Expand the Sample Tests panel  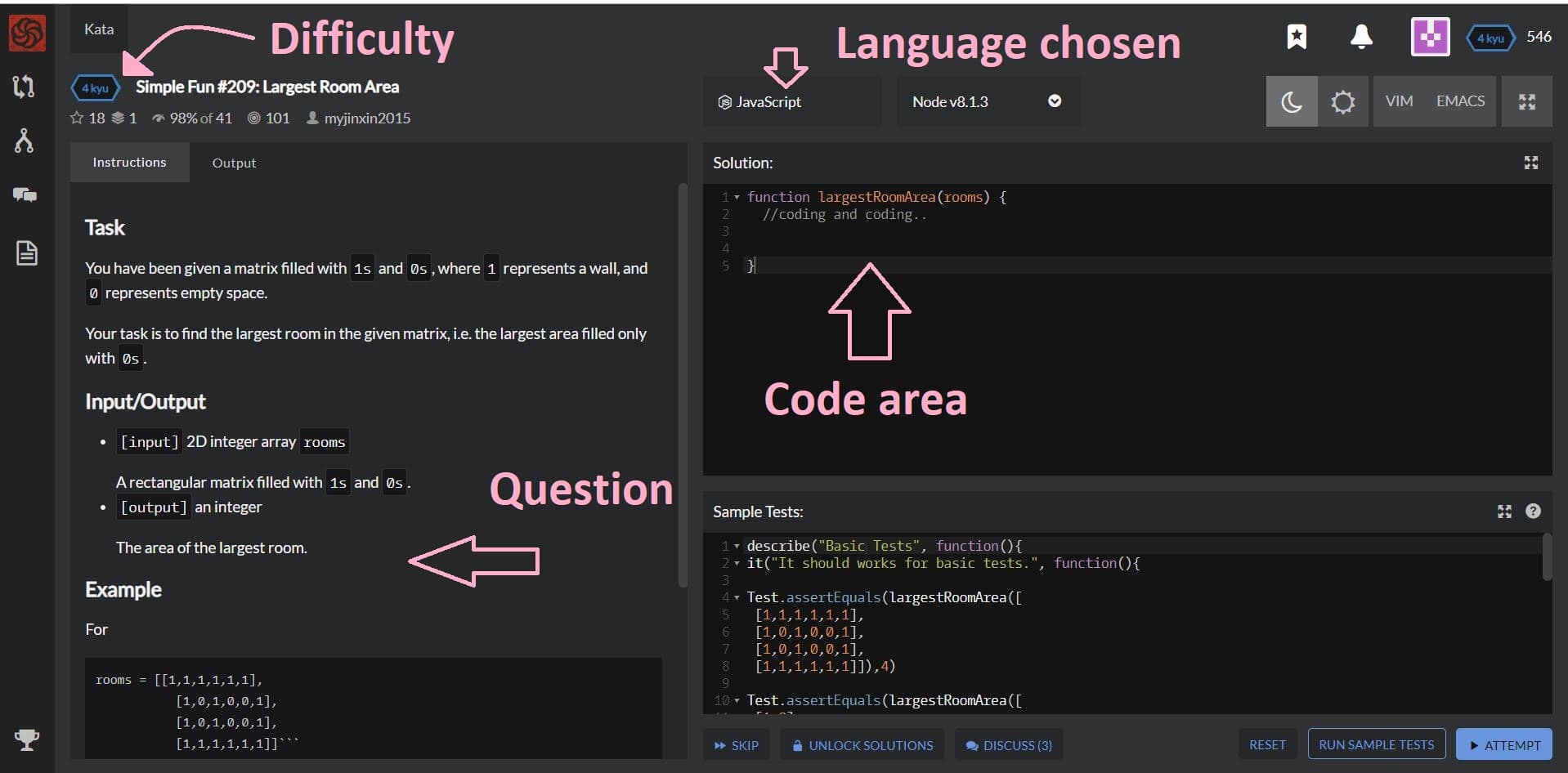pos(1504,512)
